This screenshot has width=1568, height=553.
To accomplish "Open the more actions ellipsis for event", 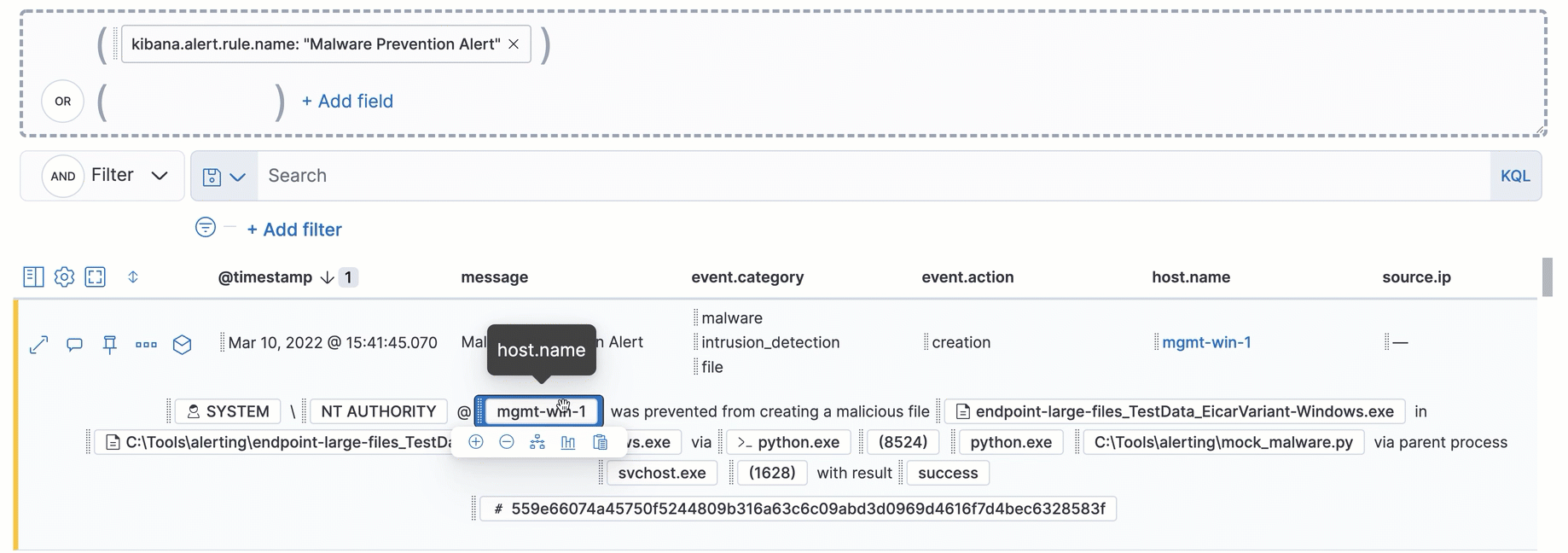I will (x=146, y=345).
